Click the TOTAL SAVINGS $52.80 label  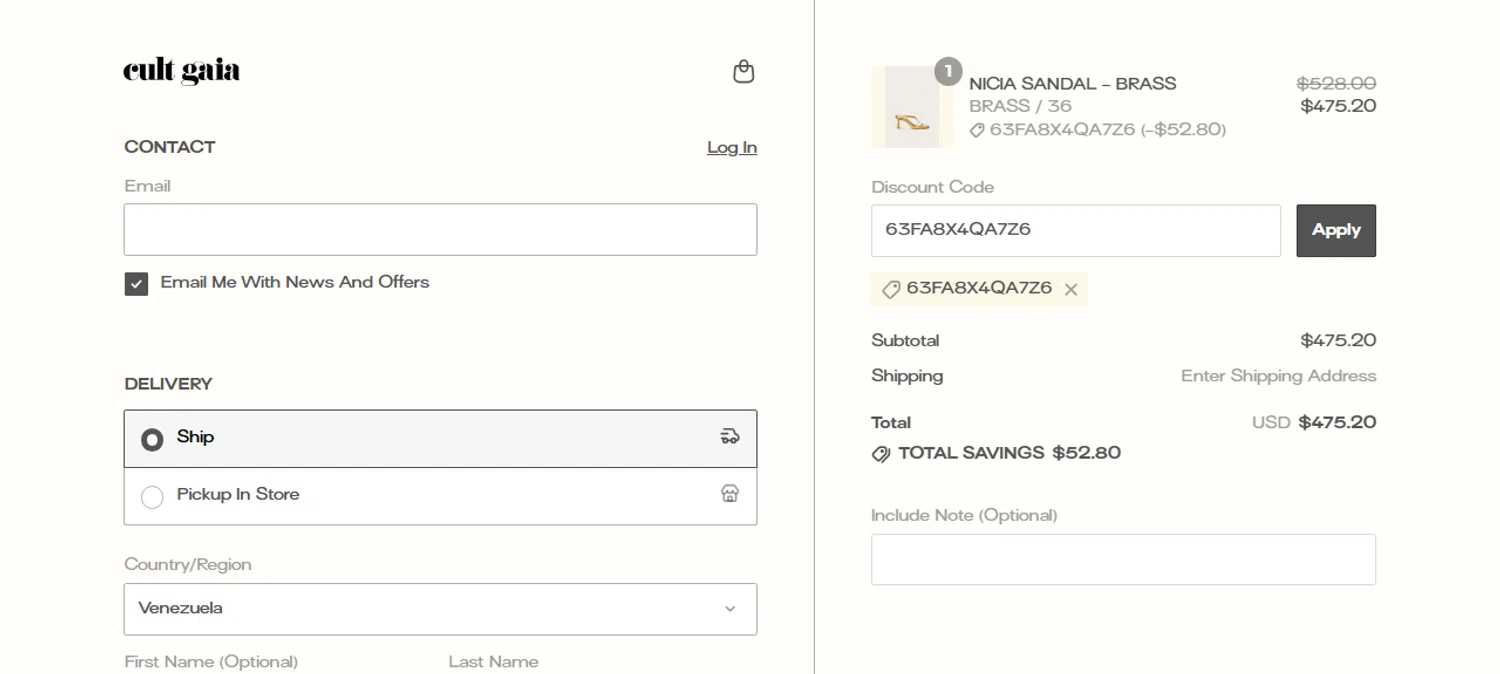(1009, 453)
